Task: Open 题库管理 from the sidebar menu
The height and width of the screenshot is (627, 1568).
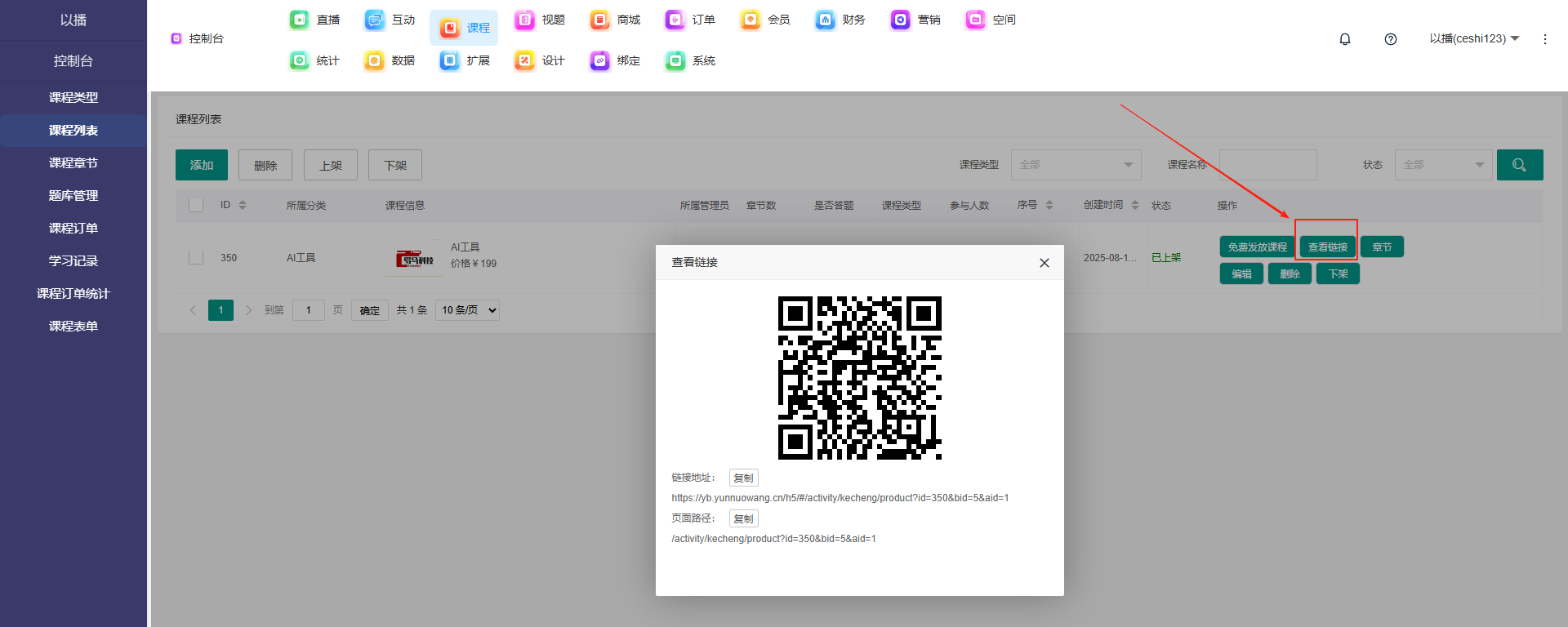Action: pyautogui.click(x=73, y=196)
